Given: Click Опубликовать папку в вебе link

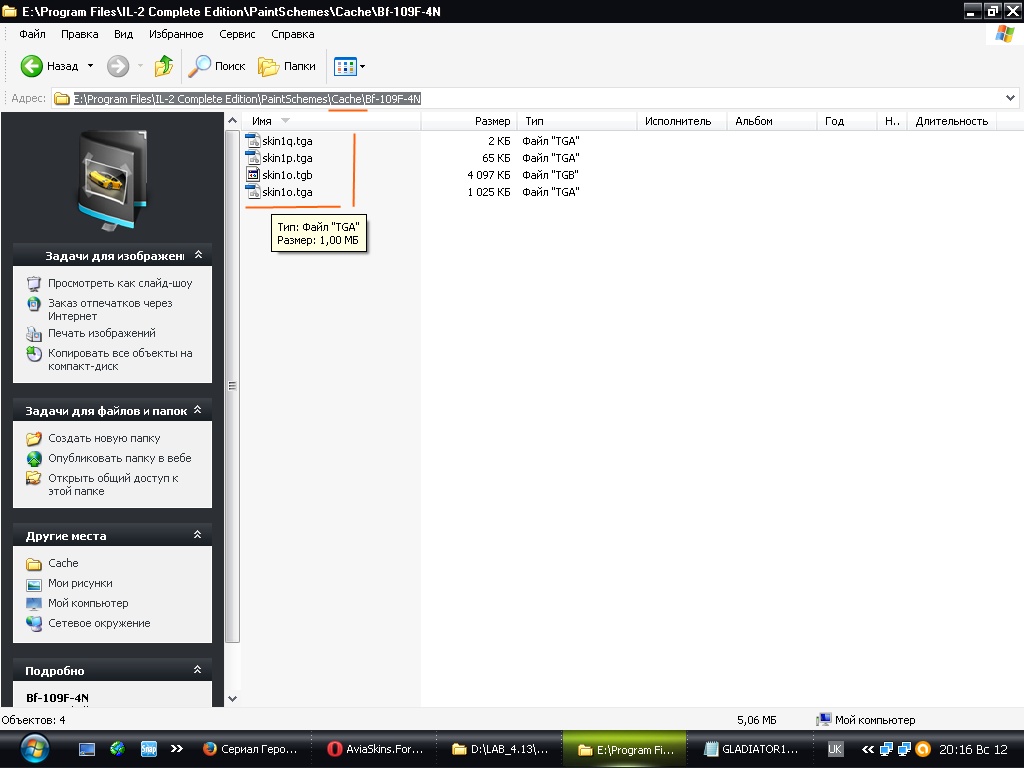Looking at the screenshot, I should (120, 458).
